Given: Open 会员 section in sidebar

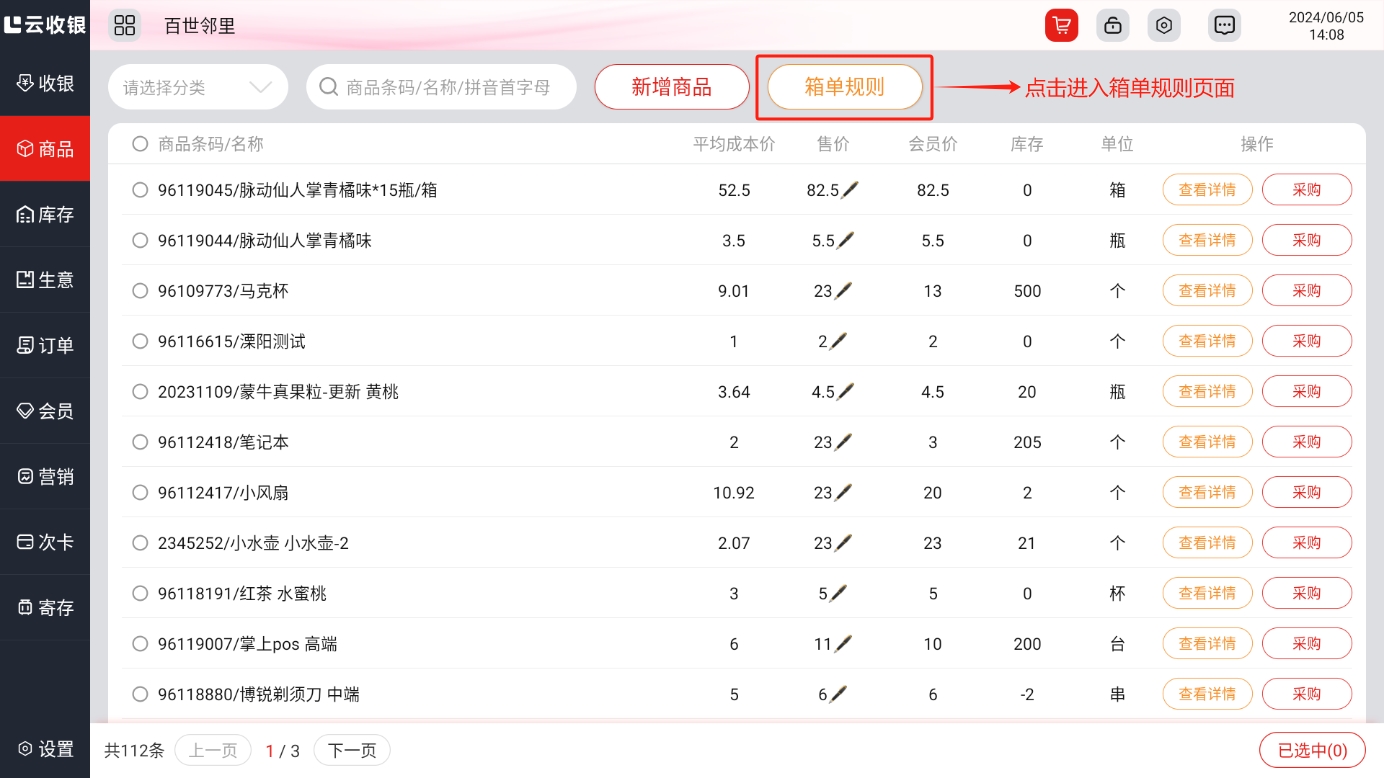Looking at the screenshot, I should pos(45,411).
